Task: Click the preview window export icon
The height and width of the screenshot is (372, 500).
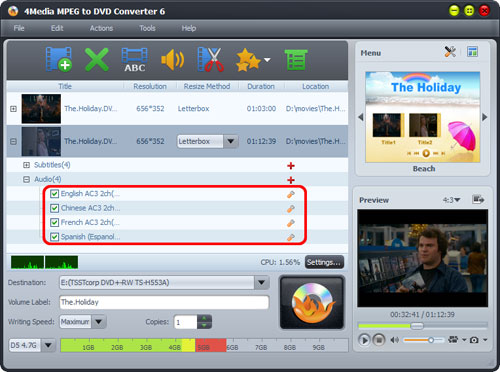Action: coord(478,200)
